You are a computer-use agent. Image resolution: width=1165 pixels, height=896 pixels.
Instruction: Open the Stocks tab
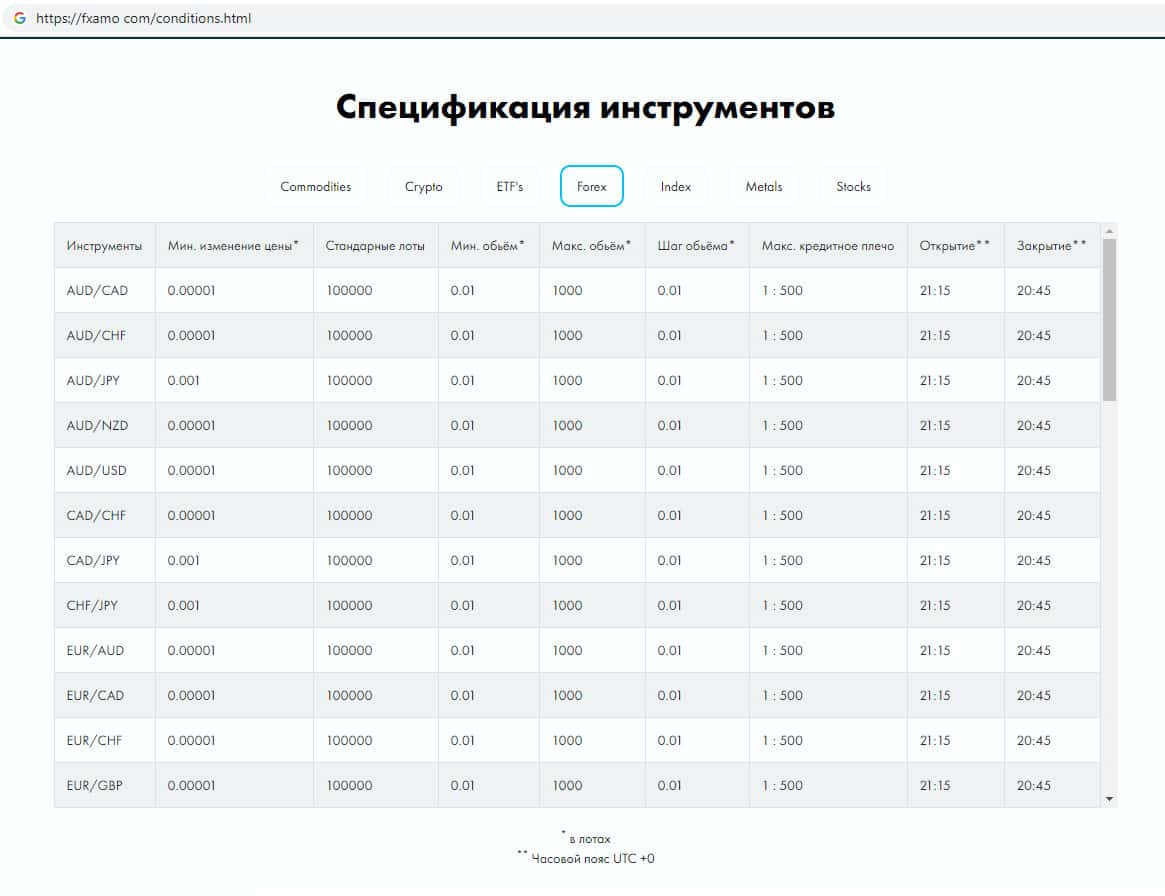pyautogui.click(x=854, y=186)
